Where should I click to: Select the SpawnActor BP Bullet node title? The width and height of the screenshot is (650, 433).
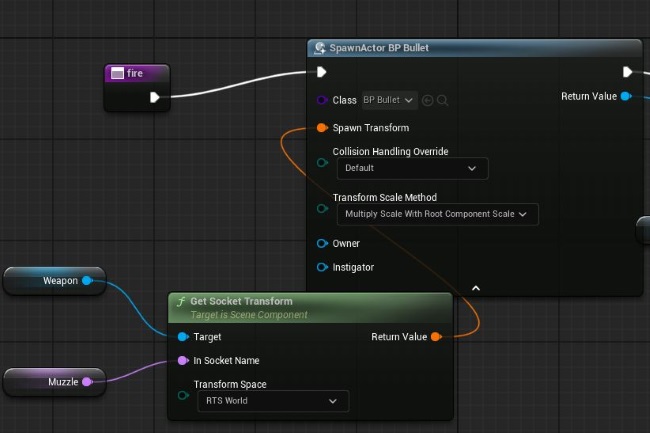pos(379,48)
